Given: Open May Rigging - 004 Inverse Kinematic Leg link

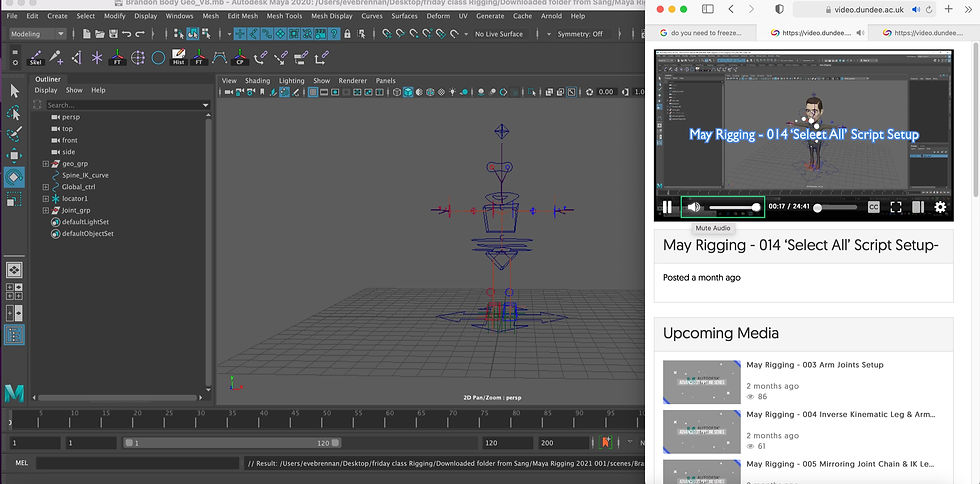Looking at the screenshot, I should 841,414.
